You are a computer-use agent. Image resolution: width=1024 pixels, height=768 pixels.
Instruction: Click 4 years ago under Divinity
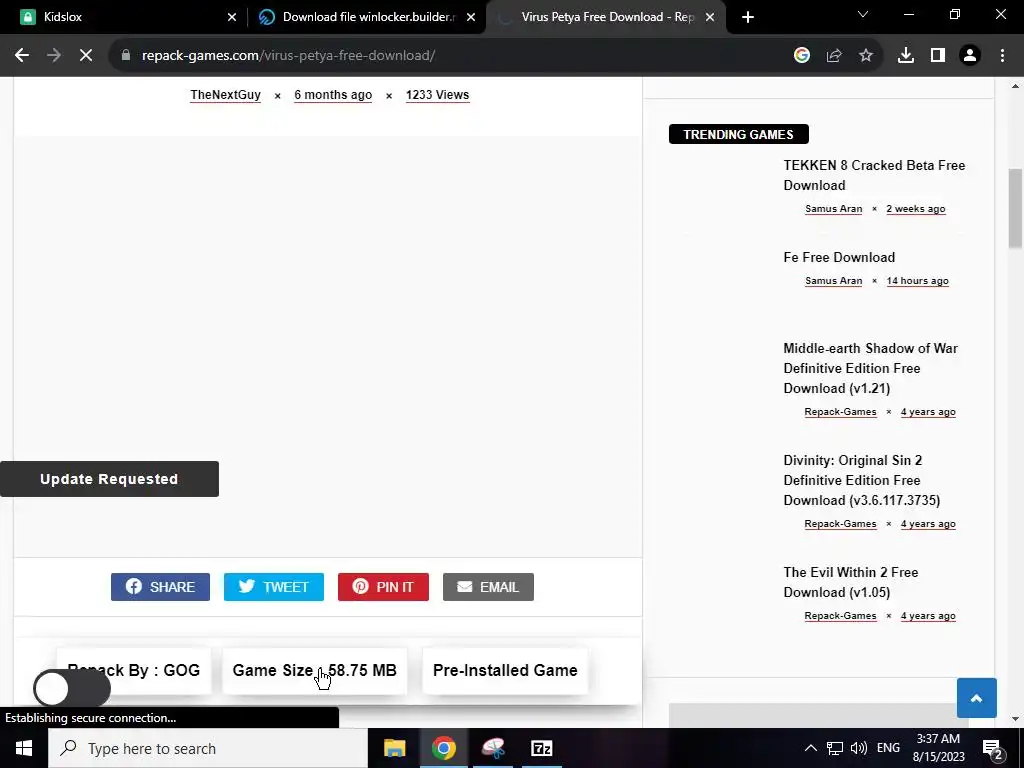pyautogui.click(x=928, y=524)
